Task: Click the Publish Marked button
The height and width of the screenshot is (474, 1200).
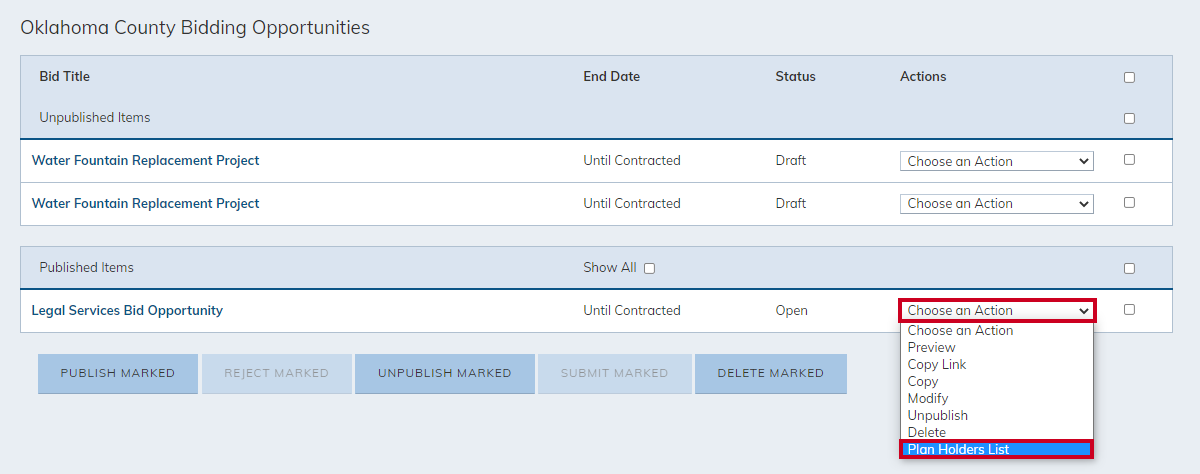Action: click(117, 373)
